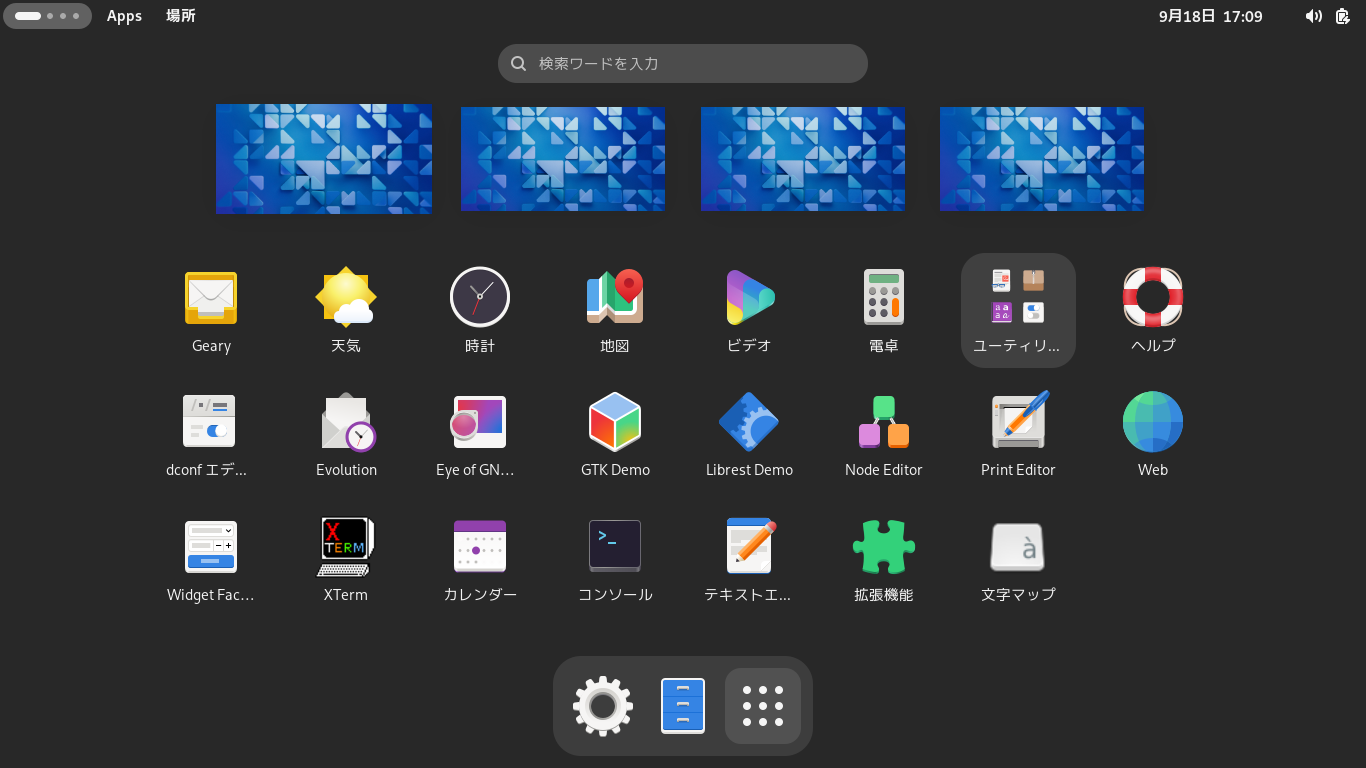The image size is (1366, 768).
Task: Open Settings gear in the dock
Action: click(x=603, y=706)
